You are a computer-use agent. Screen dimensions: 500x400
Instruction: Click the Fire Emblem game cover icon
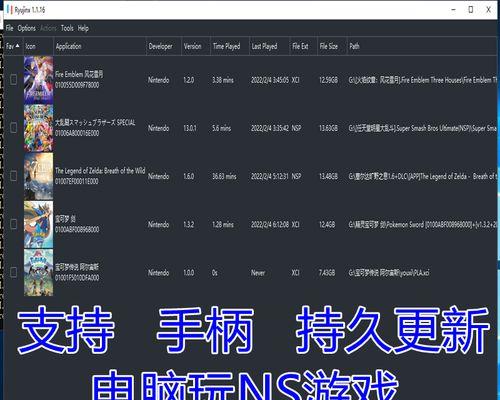coord(38,80)
